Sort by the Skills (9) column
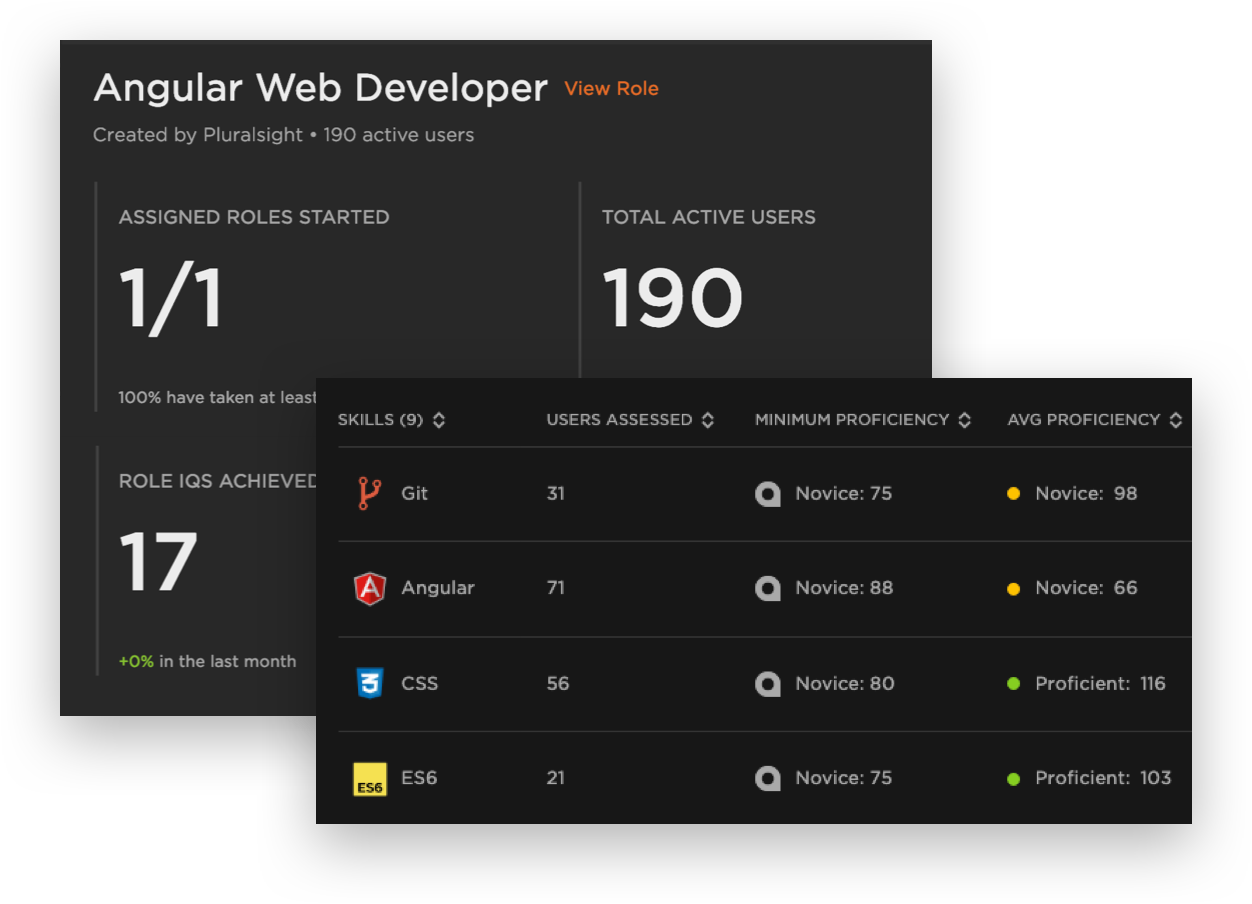Image resolution: width=1252 pixels, height=904 pixels. tap(392, 420)
